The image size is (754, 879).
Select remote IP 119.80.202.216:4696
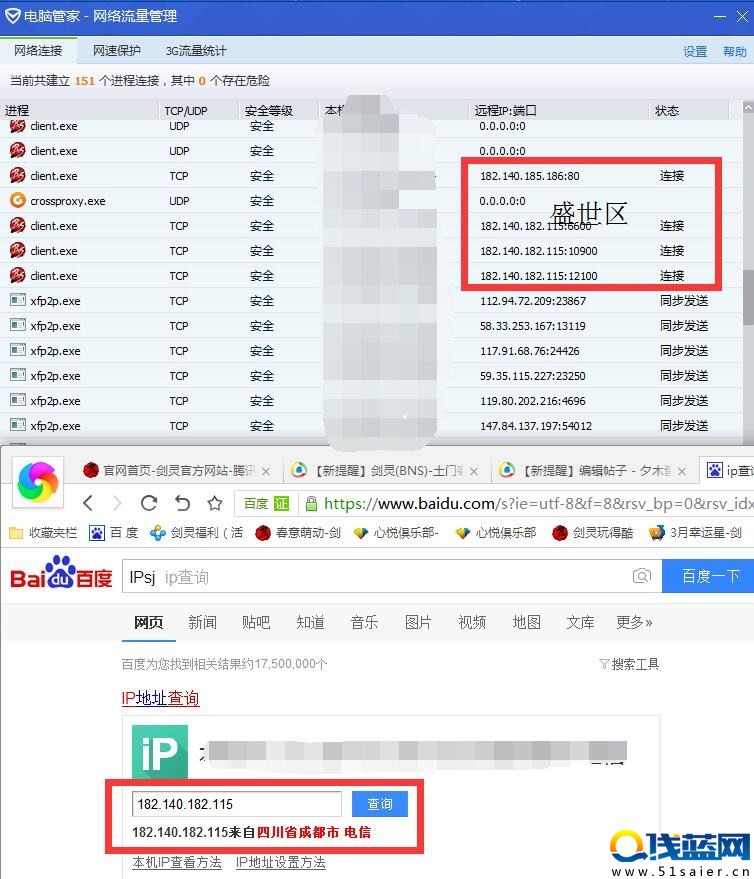(x=533, y=401)
